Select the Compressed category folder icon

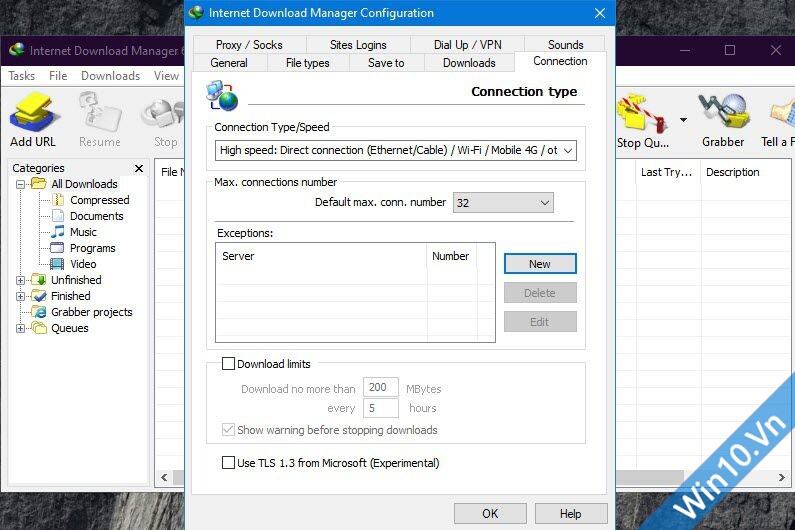tap(58, 200)
